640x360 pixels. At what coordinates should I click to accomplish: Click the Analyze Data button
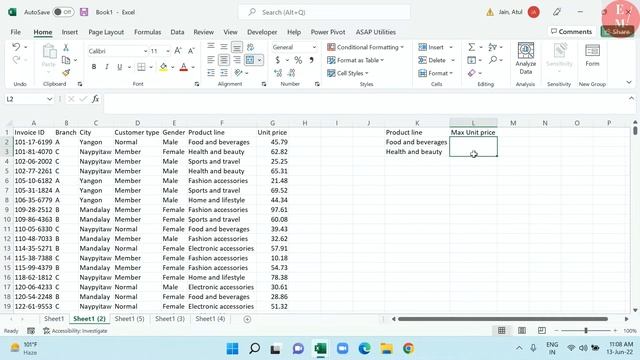(526, 59)
